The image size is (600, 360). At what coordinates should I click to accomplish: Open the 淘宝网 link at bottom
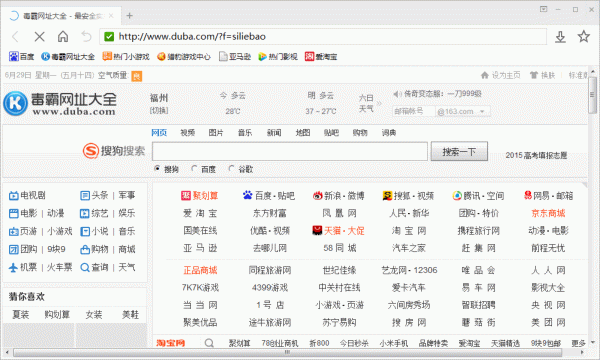171,343
